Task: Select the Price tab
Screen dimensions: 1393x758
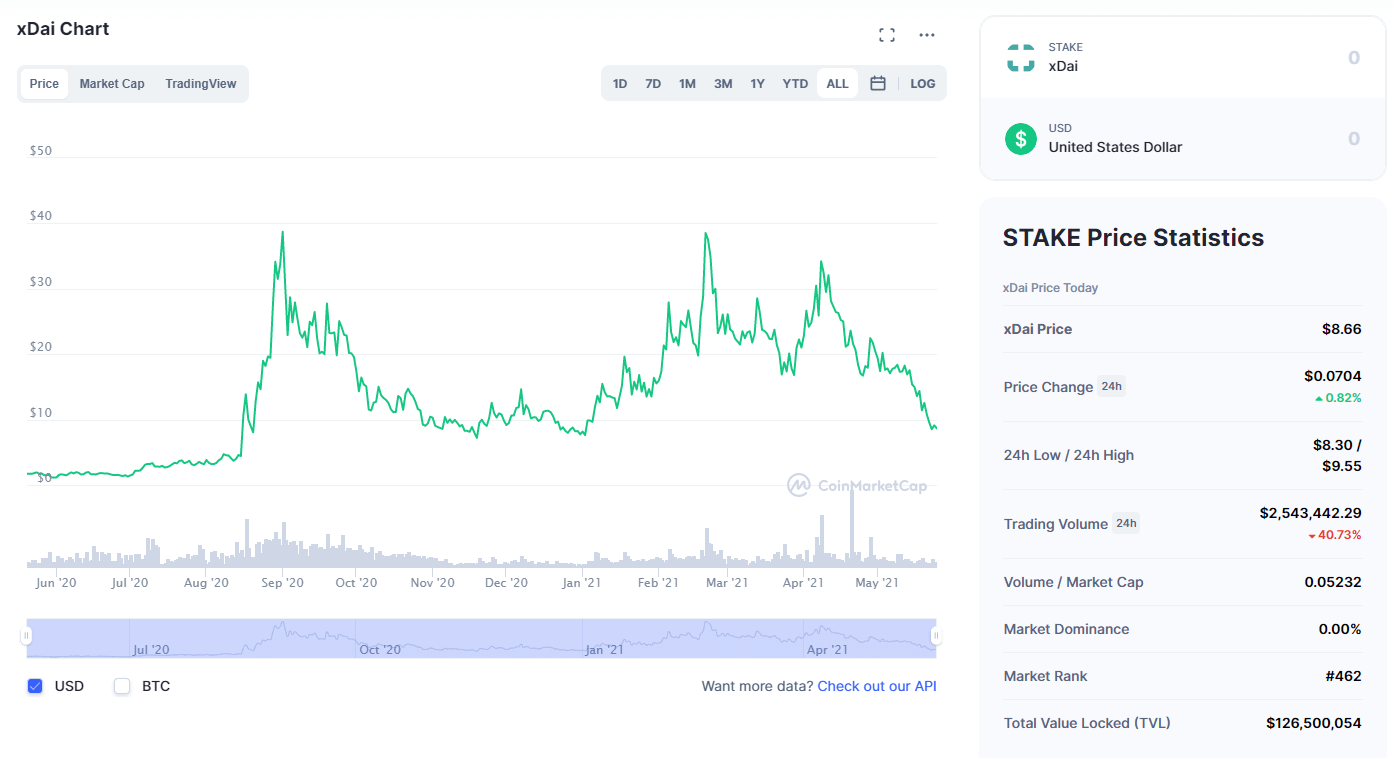Action: (x=44, y=84)
